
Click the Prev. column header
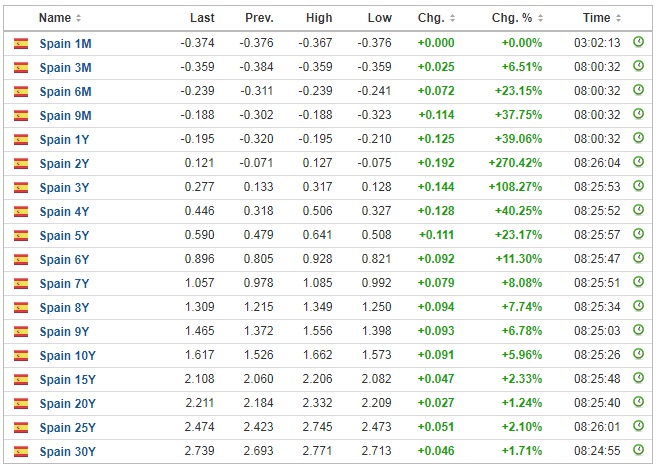click(259, 18)
